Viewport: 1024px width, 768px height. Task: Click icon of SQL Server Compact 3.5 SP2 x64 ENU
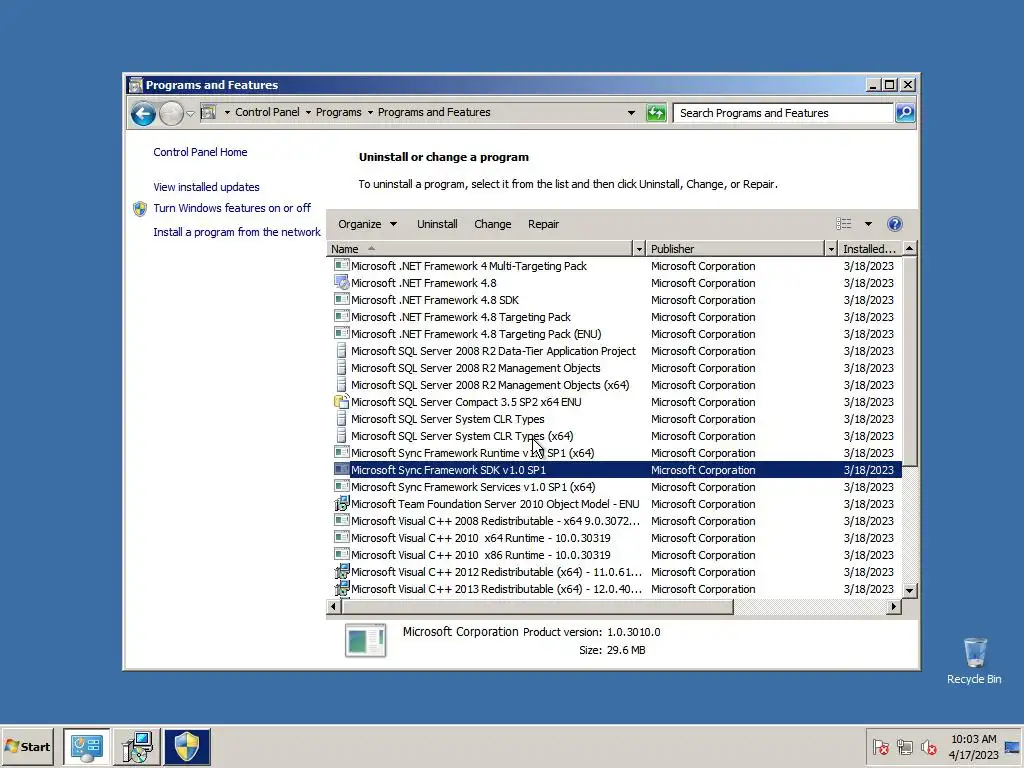click(x=341, y=402)
